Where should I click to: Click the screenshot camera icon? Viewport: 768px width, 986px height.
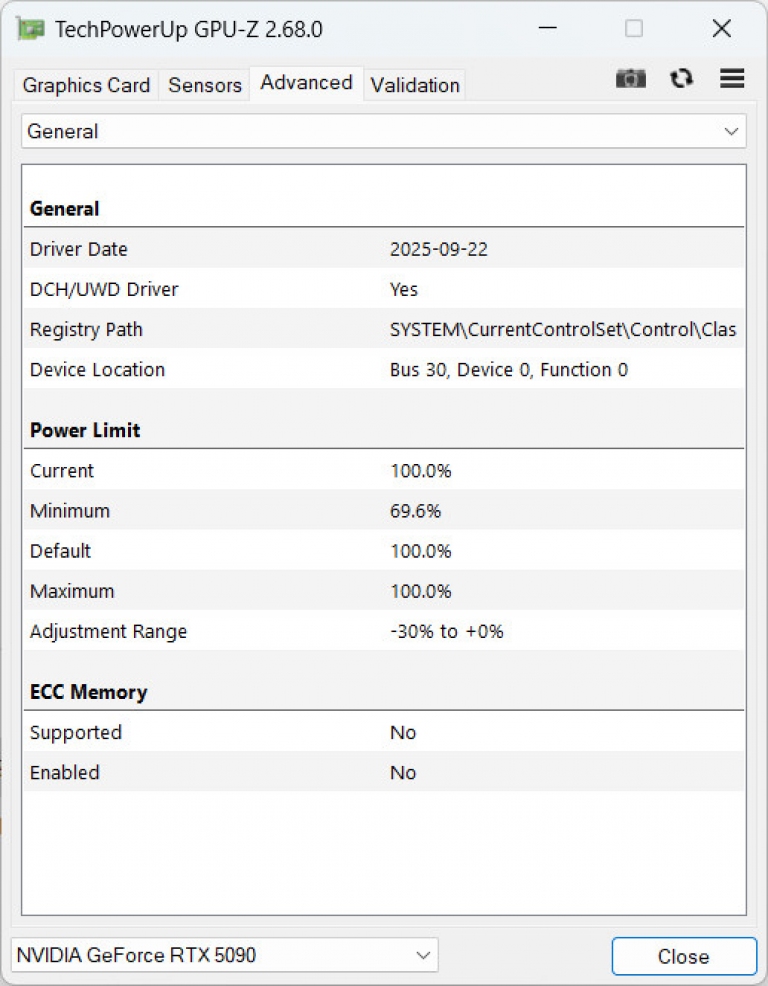click(631, 79)
